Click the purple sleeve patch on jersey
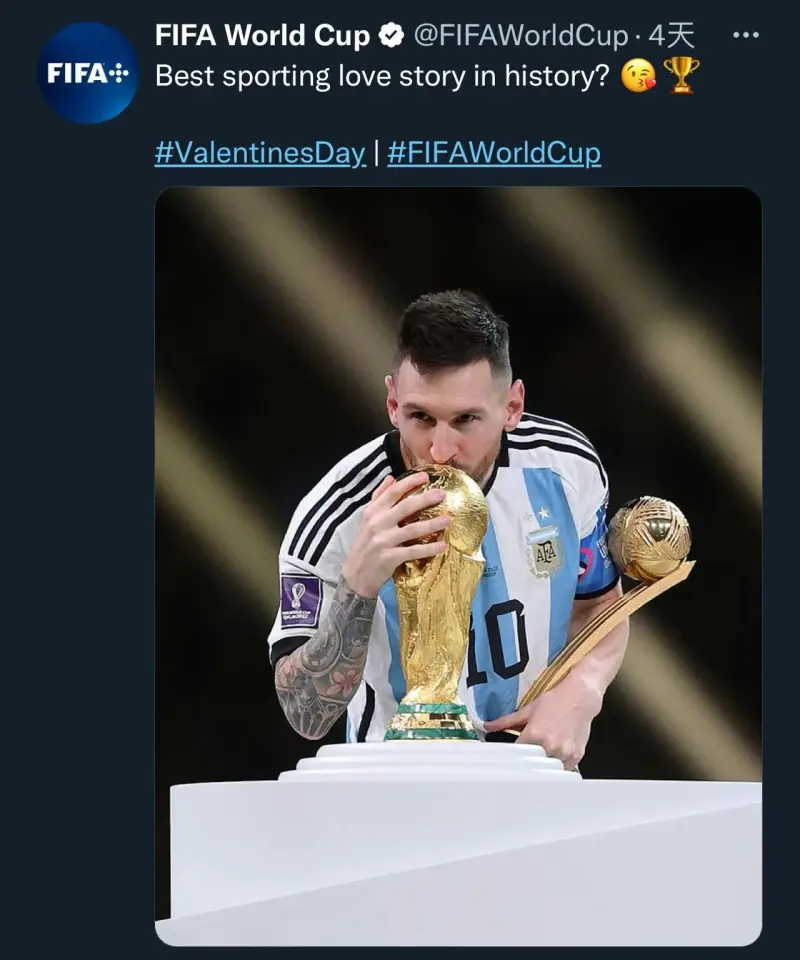The width and height of the screenshot is (800, 960). coord(300,600)
